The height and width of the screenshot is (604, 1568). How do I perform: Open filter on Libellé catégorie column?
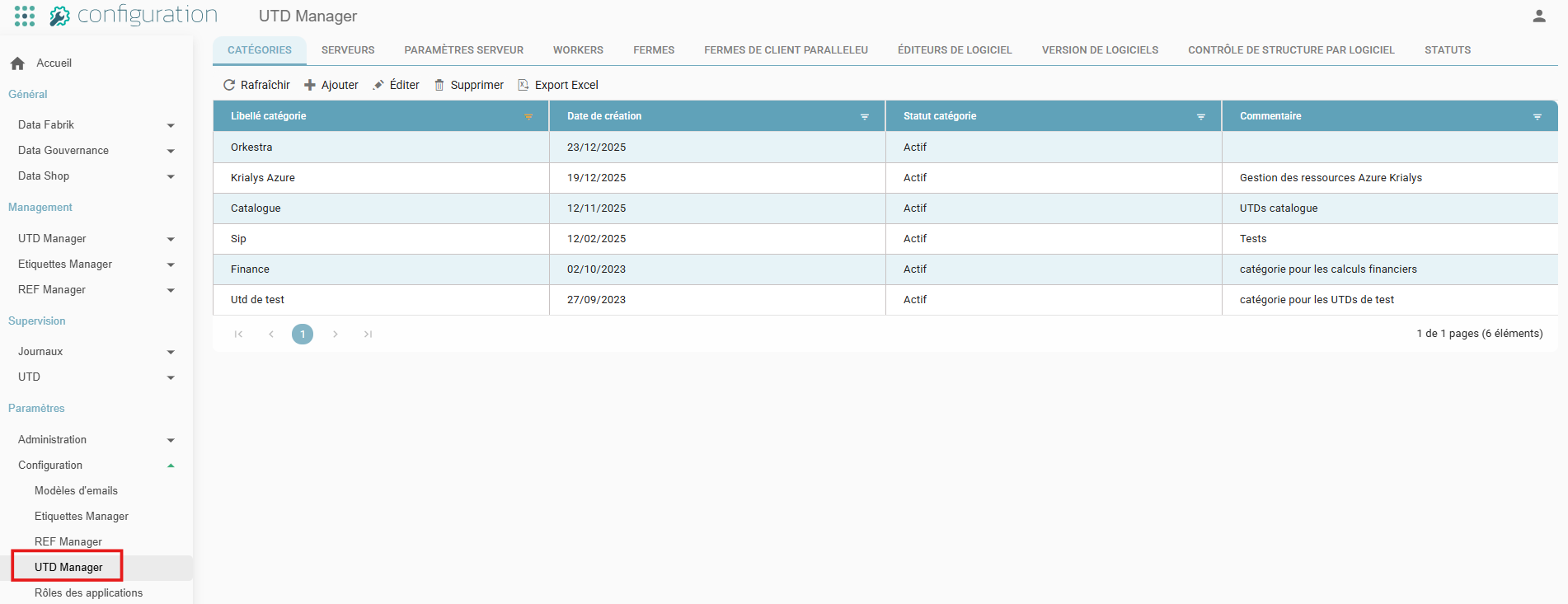click(528, 117)
